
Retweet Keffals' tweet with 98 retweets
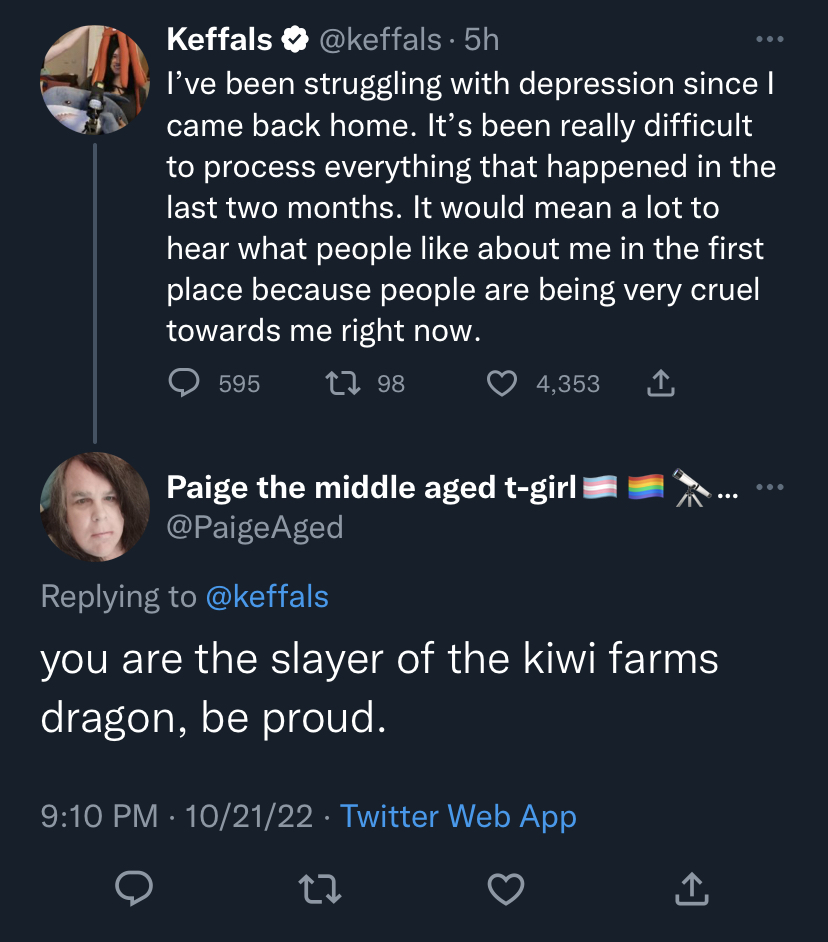[342, 383]
